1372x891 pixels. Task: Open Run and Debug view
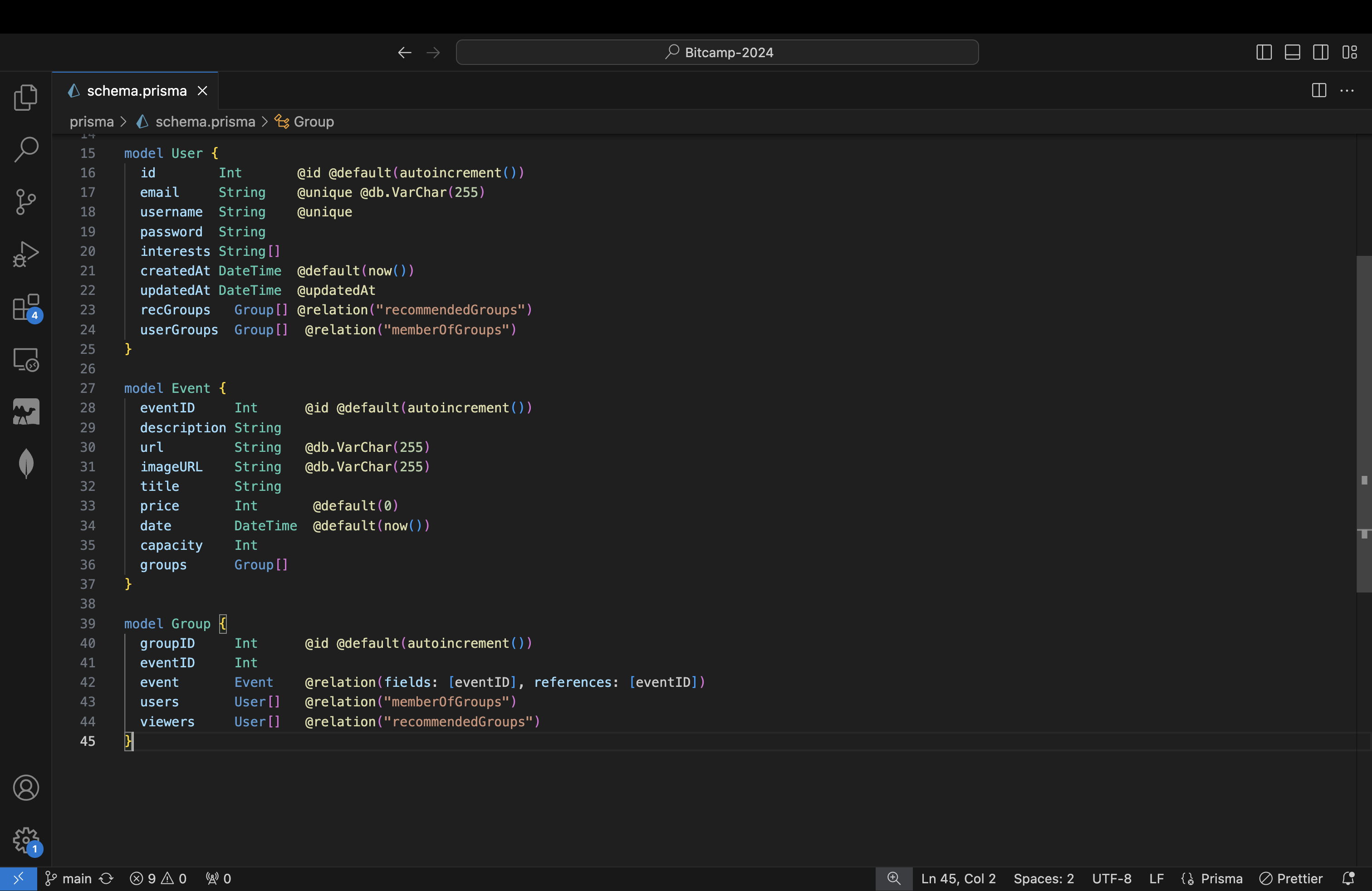25,254
